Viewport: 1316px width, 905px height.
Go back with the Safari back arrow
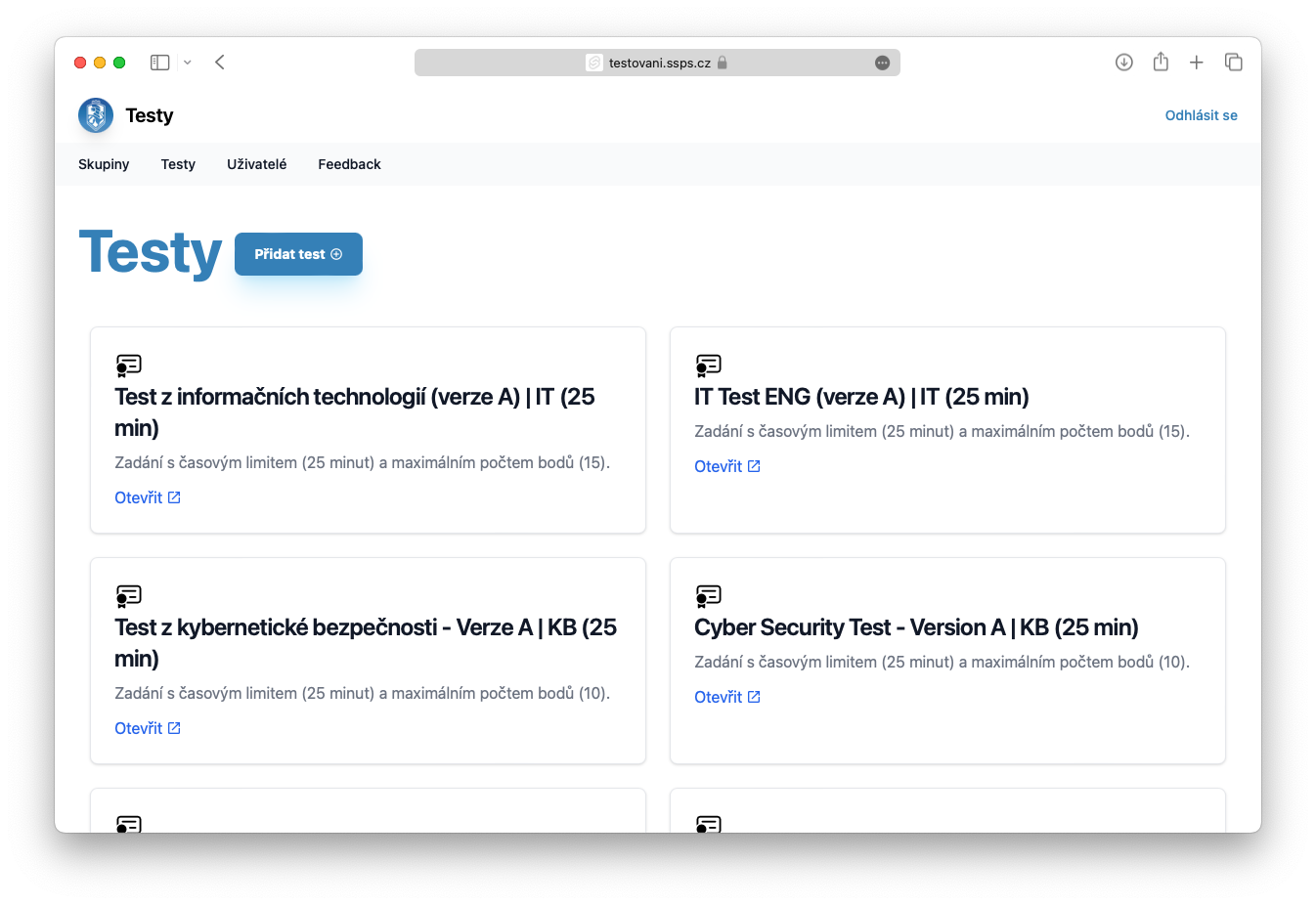(220, 63)
